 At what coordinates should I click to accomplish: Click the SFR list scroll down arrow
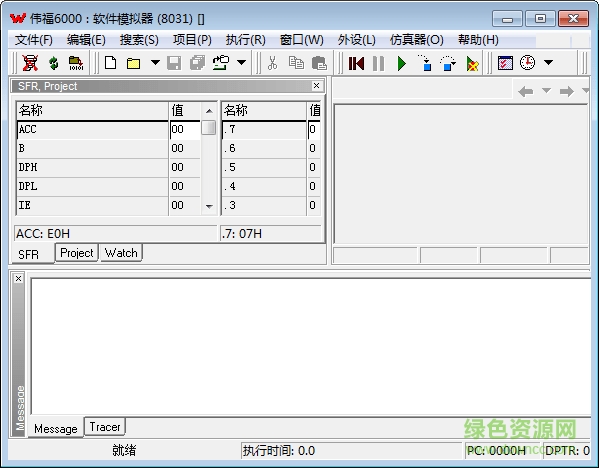click(x=209, y=207)
